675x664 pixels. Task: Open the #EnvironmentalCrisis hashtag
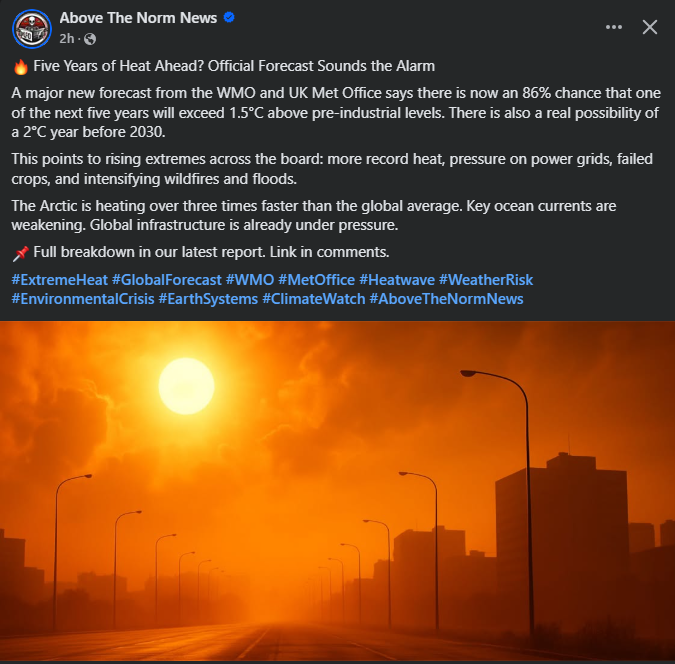click(83, 299)
